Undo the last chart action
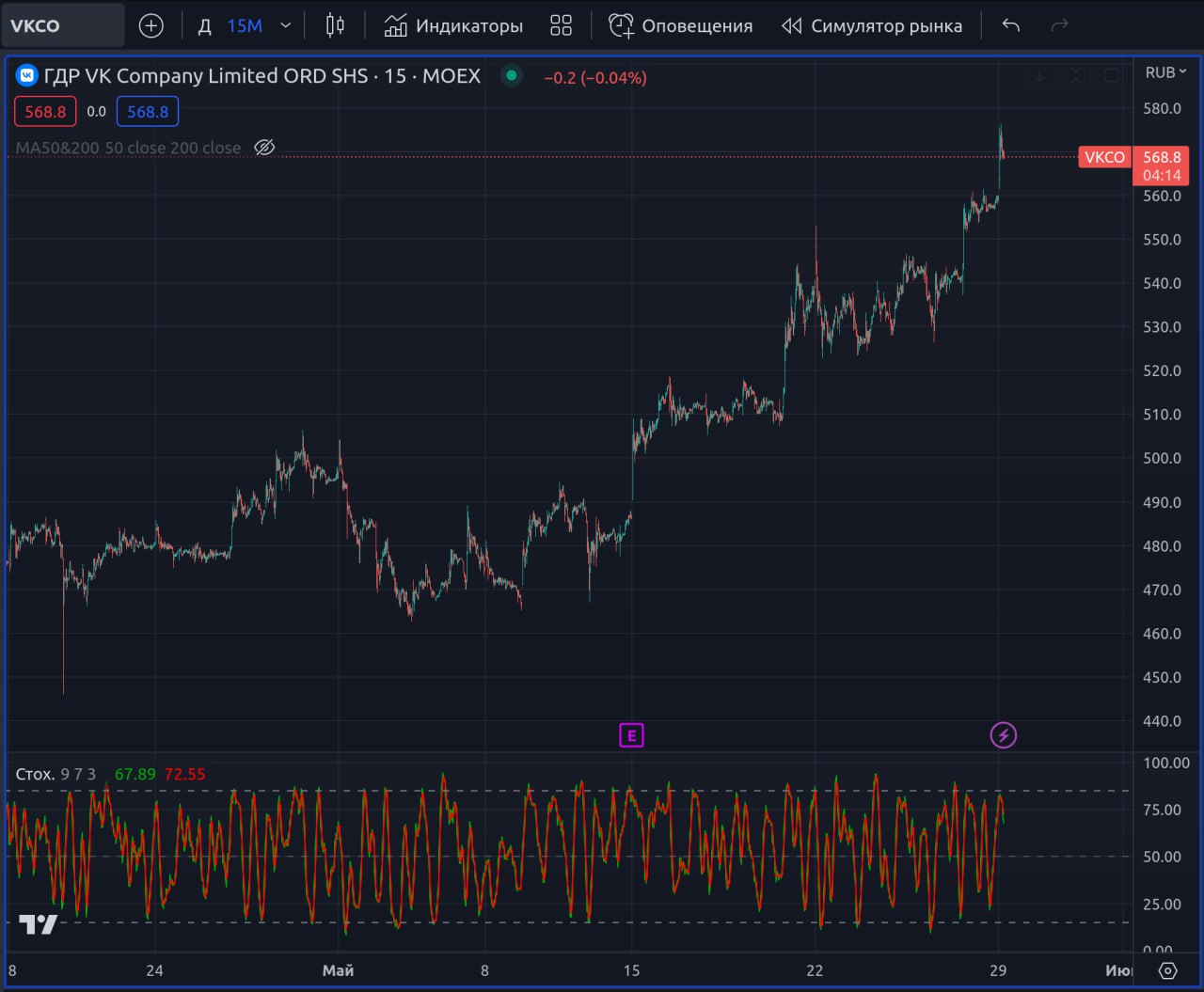 coord(1011,25)
